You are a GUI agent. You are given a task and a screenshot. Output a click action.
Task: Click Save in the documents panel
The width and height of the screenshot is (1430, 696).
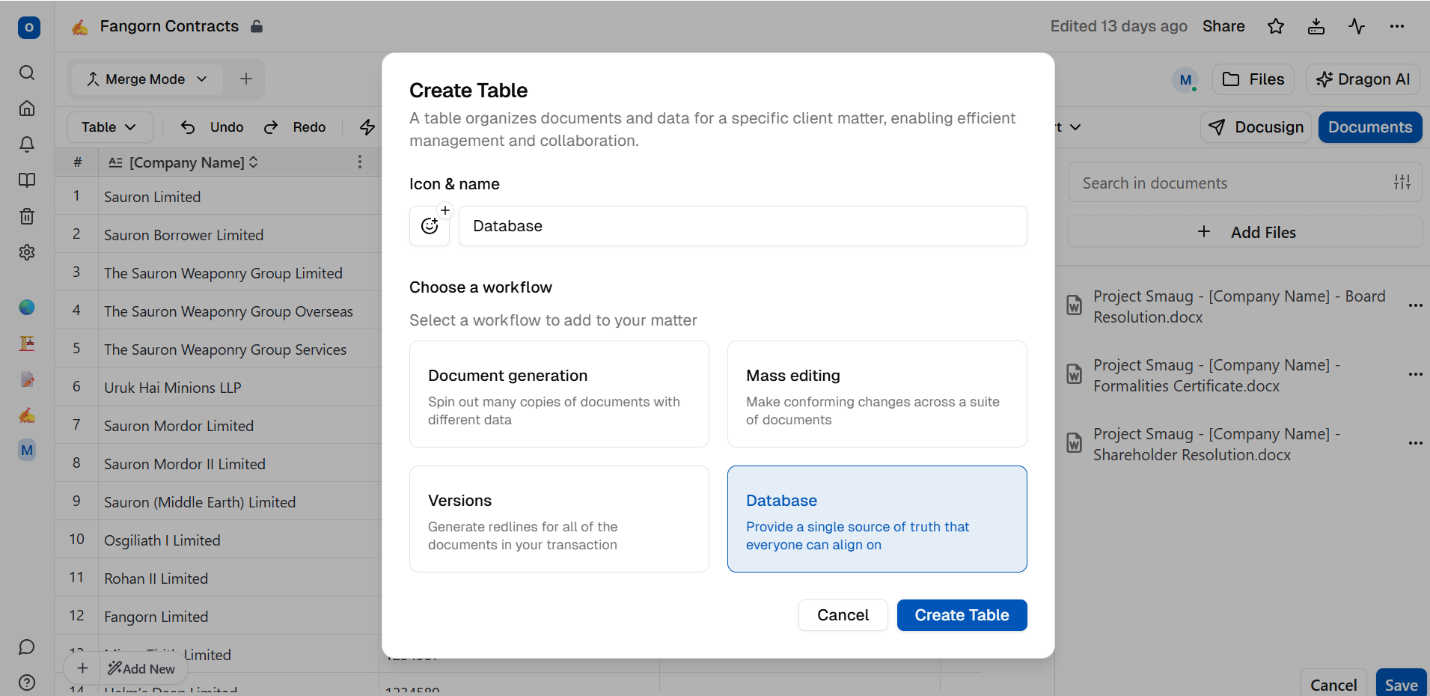(x=1401, y=685)
